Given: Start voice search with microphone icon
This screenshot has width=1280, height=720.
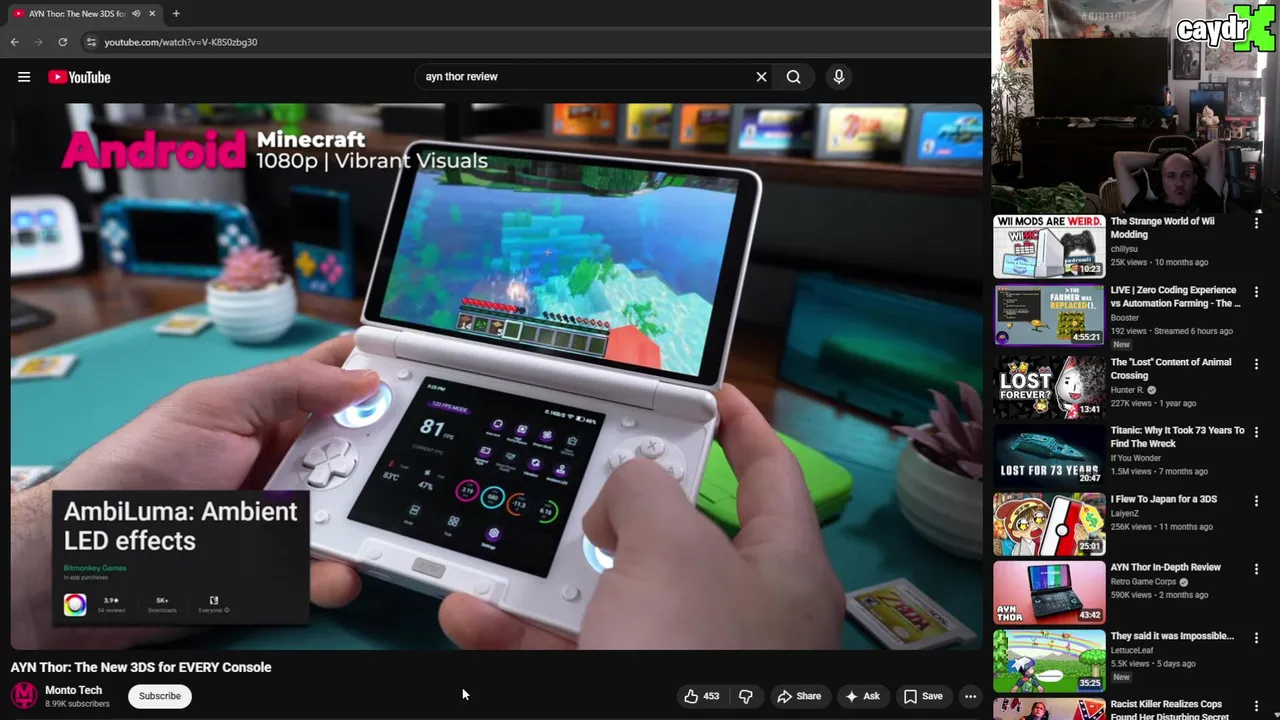Looking at the screenshot, I should [x=839, y=77].
